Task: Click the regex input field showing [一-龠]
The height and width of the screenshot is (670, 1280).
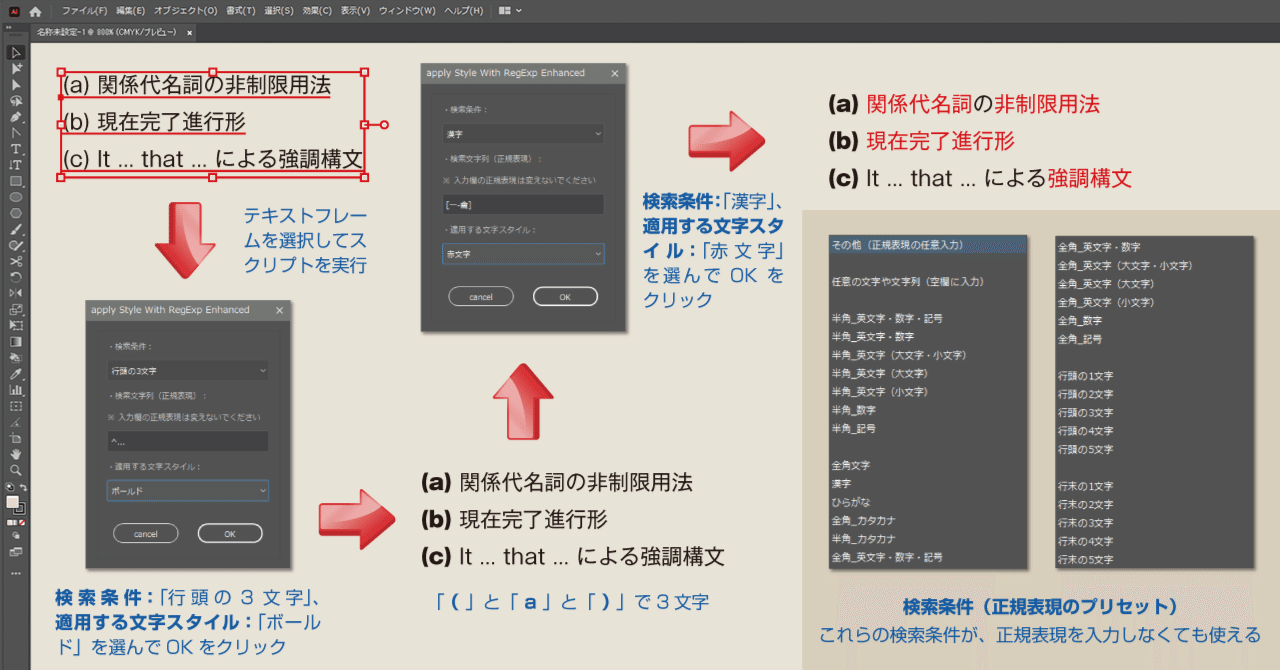Action: click(x=522, y=205)
